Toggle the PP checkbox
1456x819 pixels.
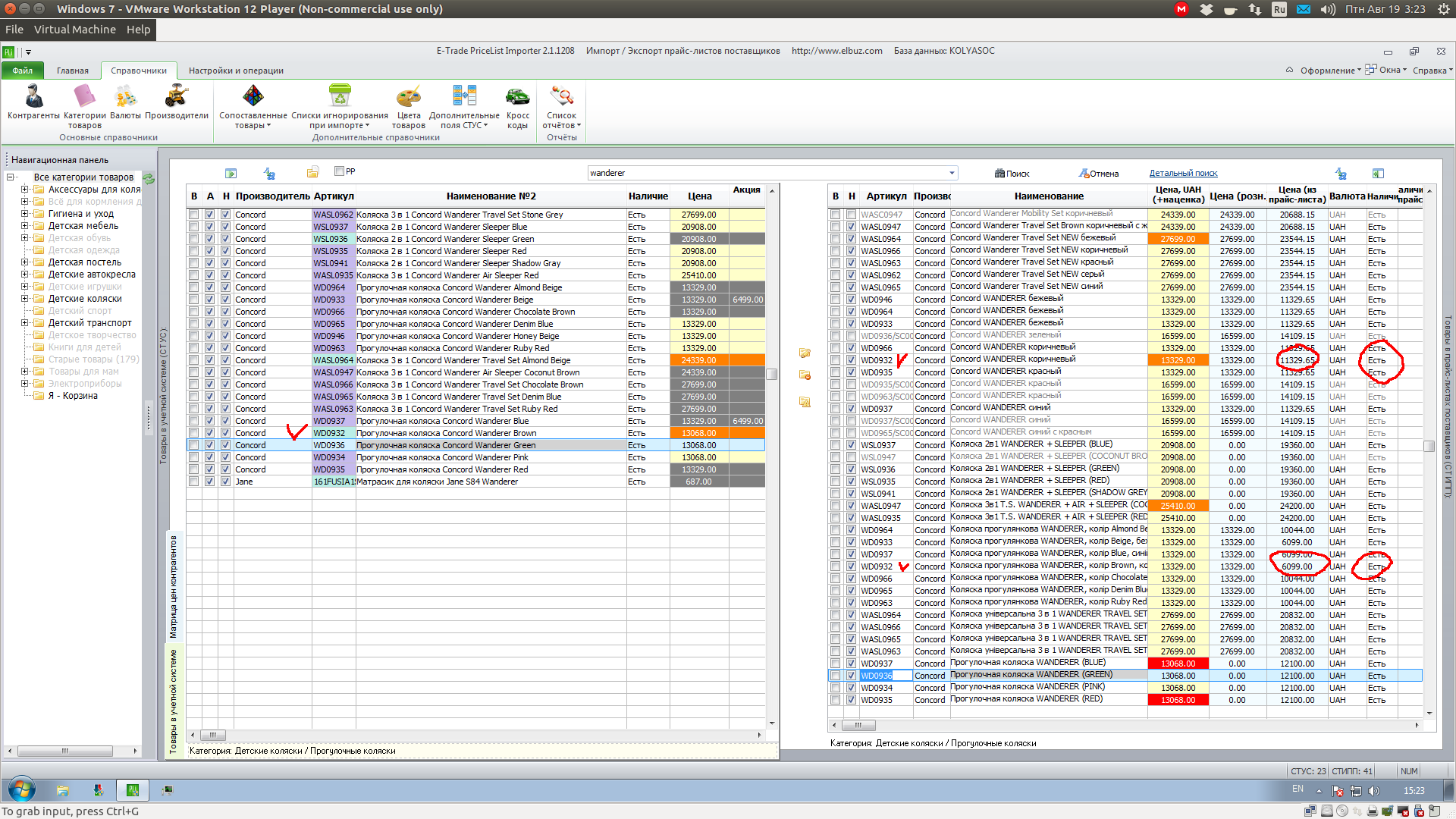[x=340, y=171]
